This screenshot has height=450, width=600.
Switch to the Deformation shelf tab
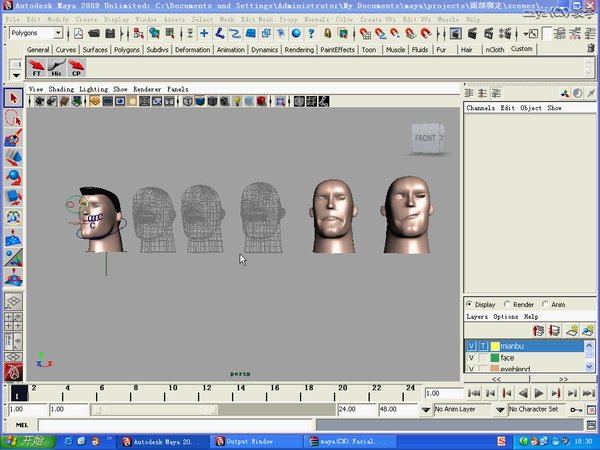coord(192,50)
